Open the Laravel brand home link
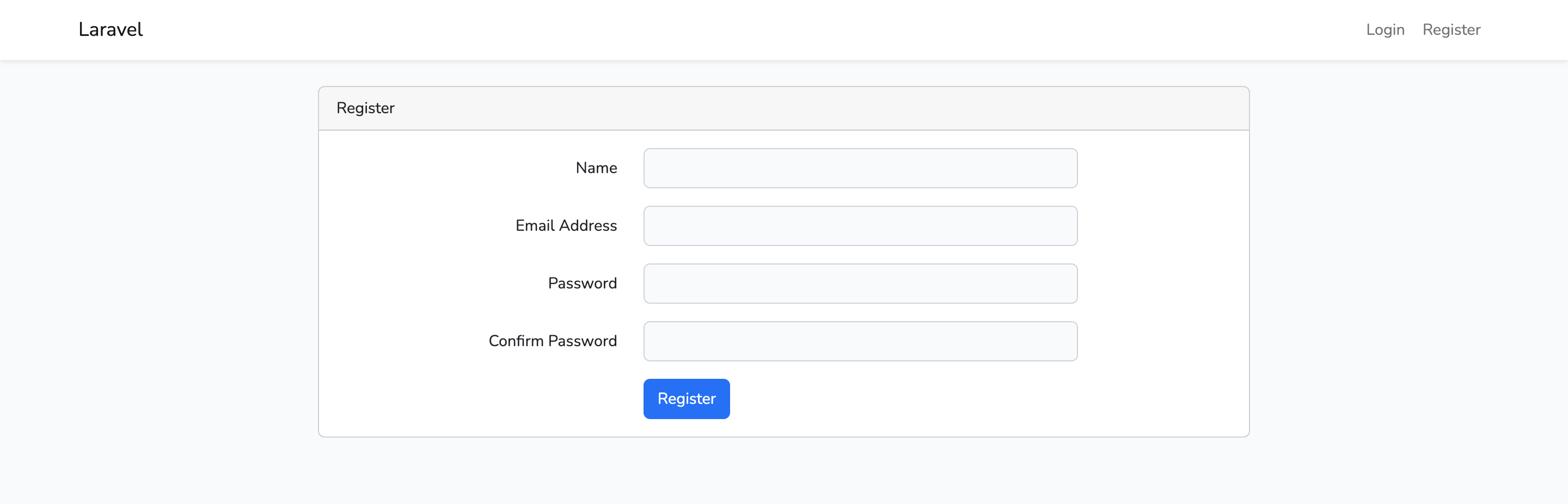This screenshot has width=1568, height=504. pyautogui.click(x=110, y=29)
